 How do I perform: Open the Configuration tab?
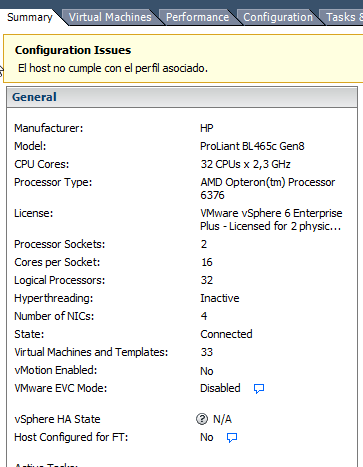278,17
